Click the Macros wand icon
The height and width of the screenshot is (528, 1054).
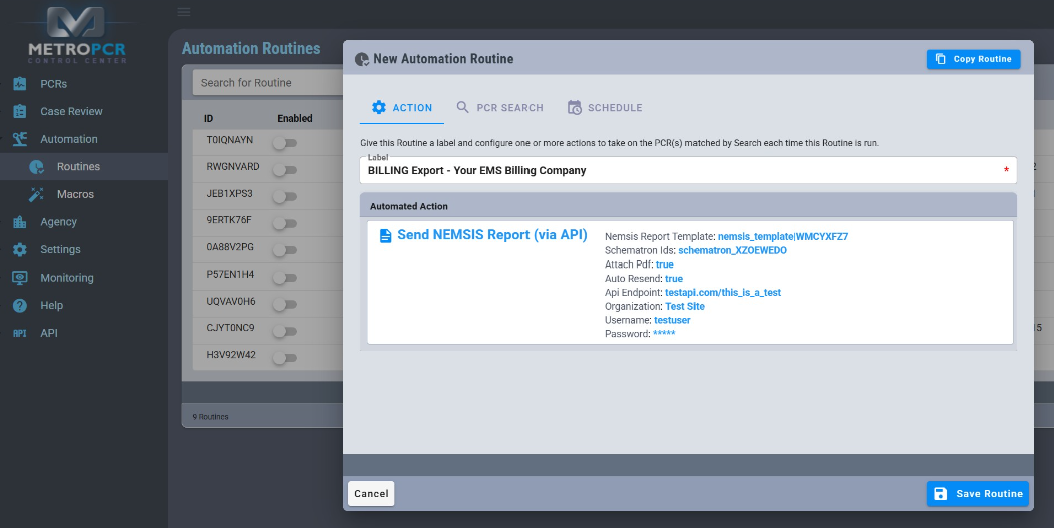click(36, 194)
